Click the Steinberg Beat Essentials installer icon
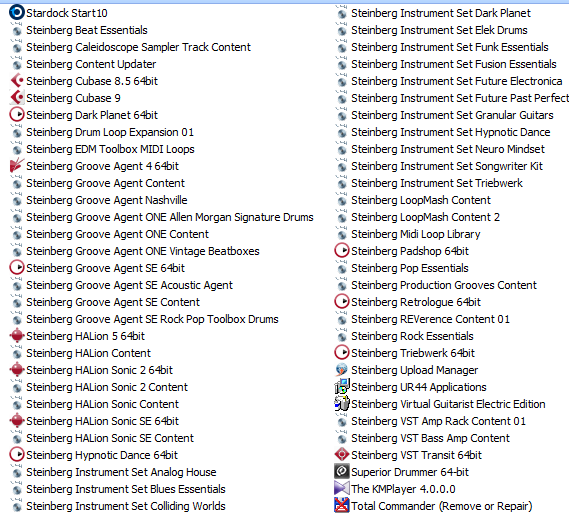 point(17,30)
